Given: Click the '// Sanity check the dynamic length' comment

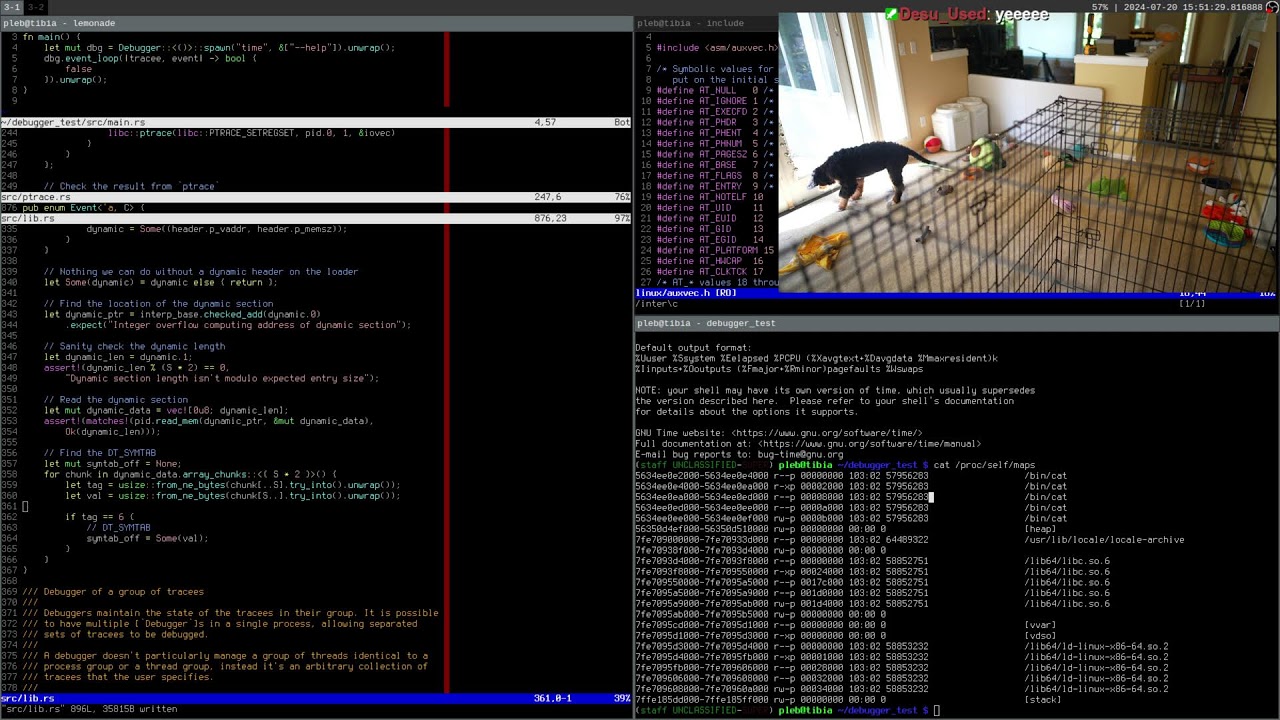Looking at the screenshot, I should coord(134,346).
